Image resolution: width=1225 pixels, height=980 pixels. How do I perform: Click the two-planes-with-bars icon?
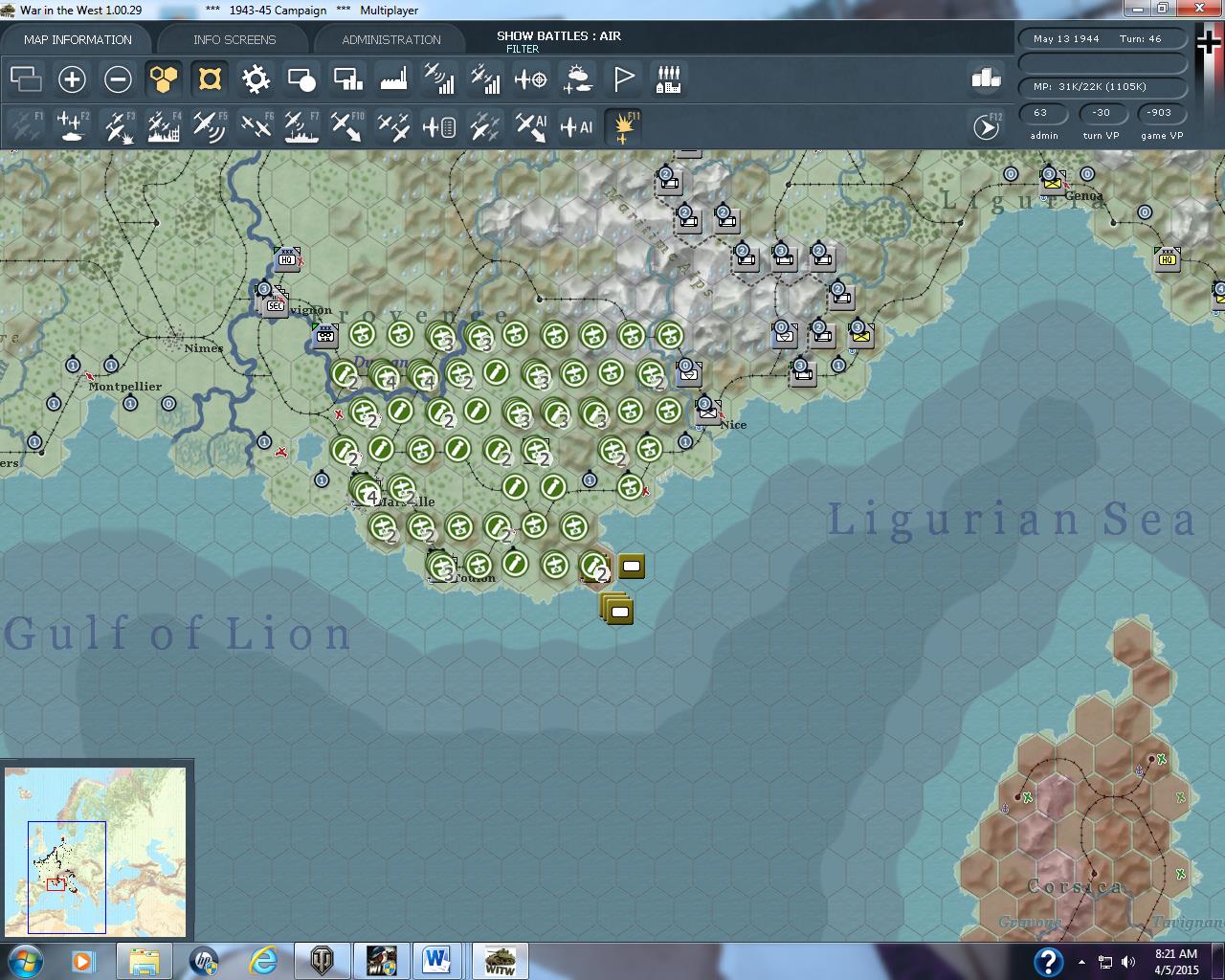coord(485,79)
